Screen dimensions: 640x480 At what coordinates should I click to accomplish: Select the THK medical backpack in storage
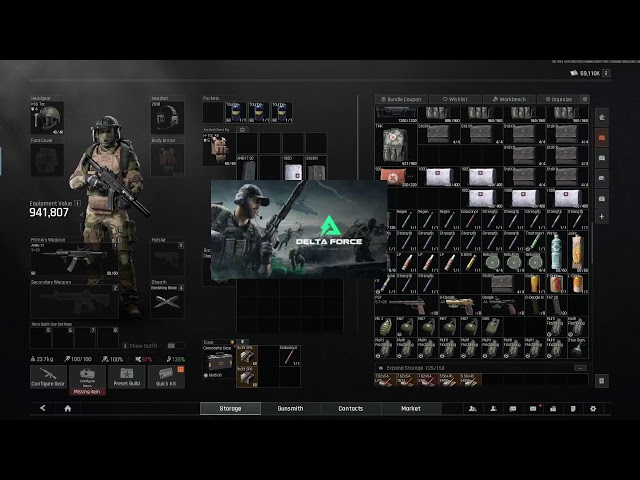pos(396,144)
